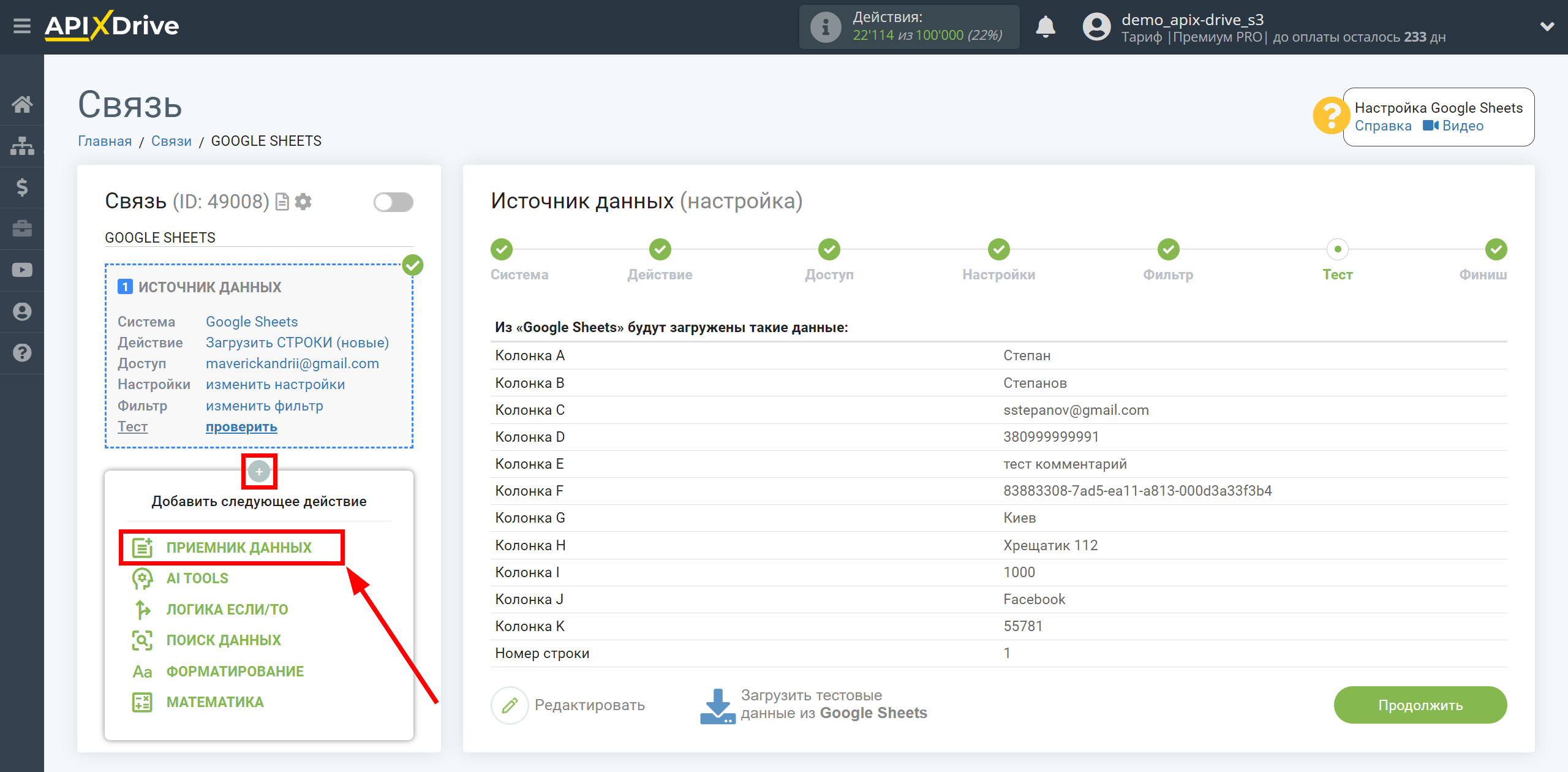The width and height of the screenshot is (1568, 772).
Task: Click the Колонка A row label
Action: 530,355
